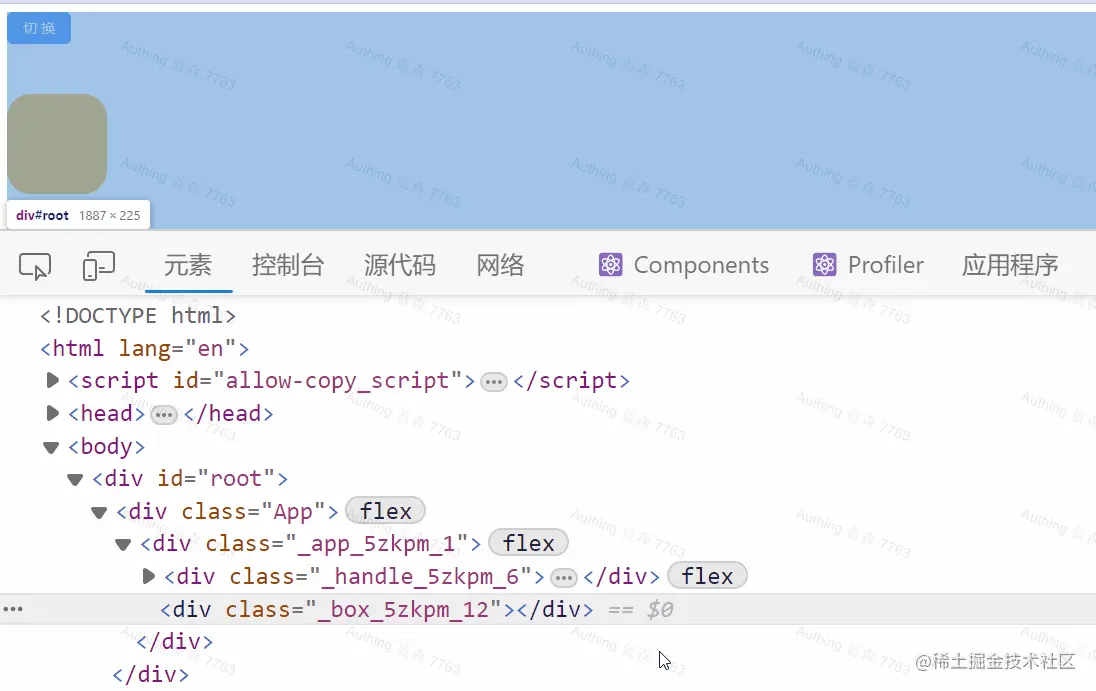Open the three-dot menu of selected row
Screen dimensions: 1096x691
point(13,609)
